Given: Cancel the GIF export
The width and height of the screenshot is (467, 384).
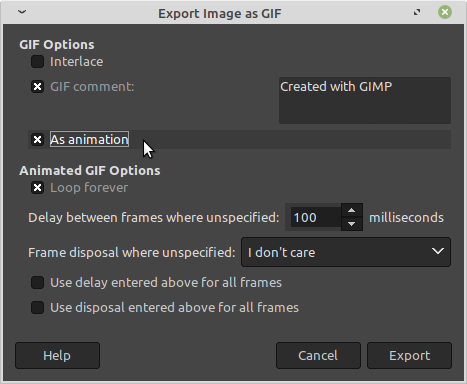Looking at the screenshot, I should 318,355.
